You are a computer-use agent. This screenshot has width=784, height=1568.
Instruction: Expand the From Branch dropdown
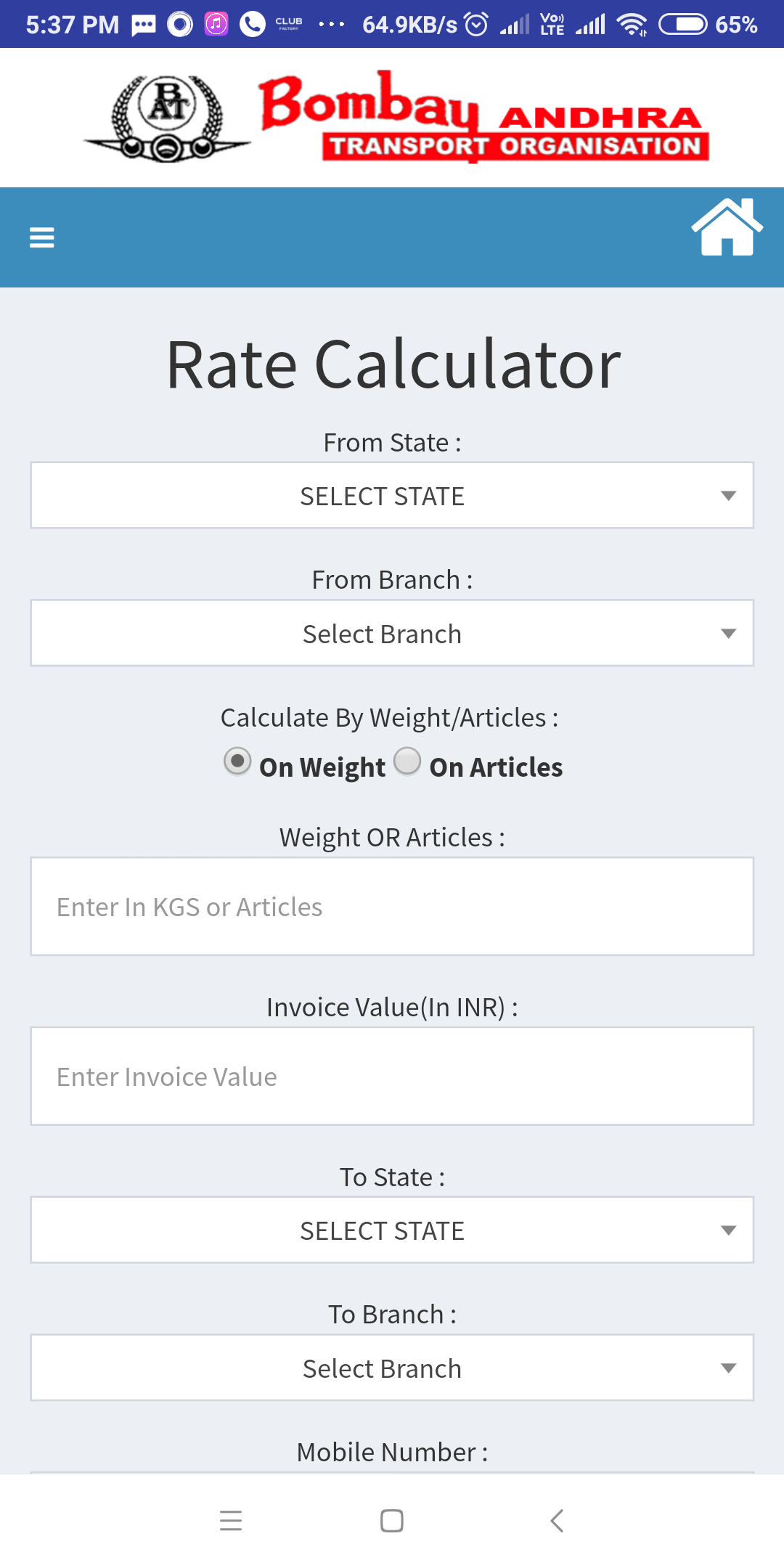392,633
